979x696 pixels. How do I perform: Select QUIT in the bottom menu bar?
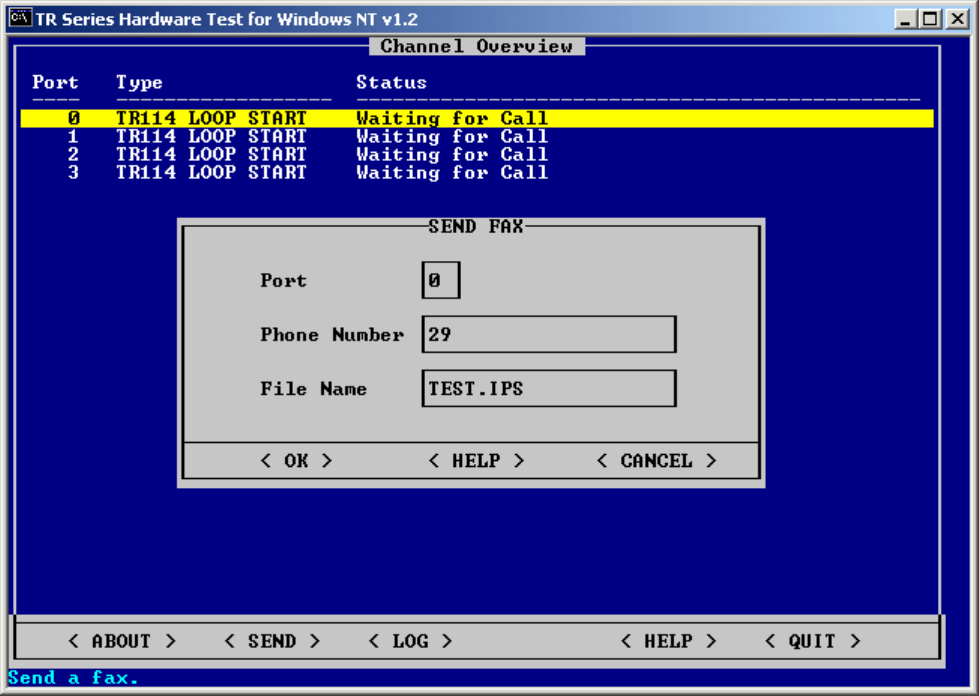pyautogui.click(x=812, y=641)
